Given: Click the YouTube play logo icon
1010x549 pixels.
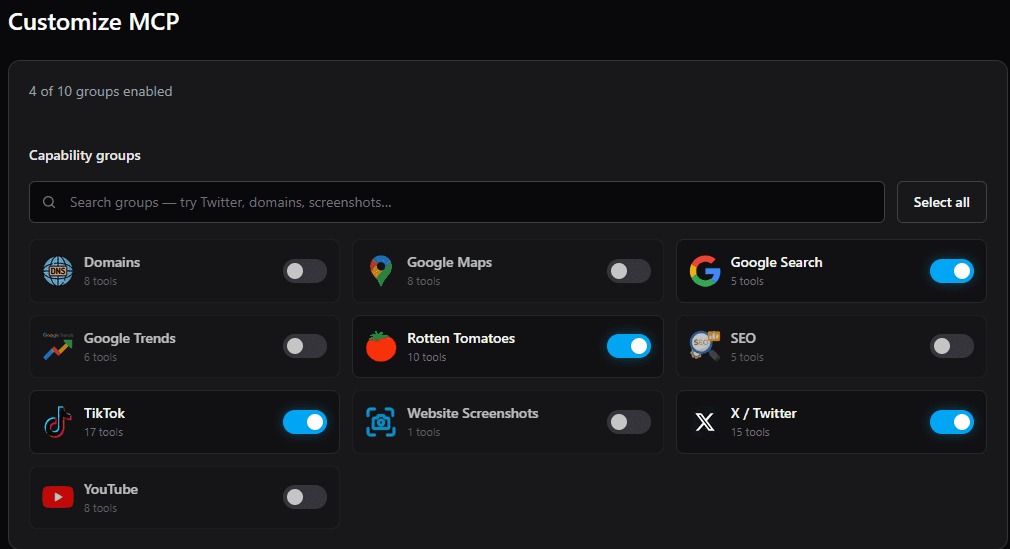Looking at the screenshot, I should point(58,497).
